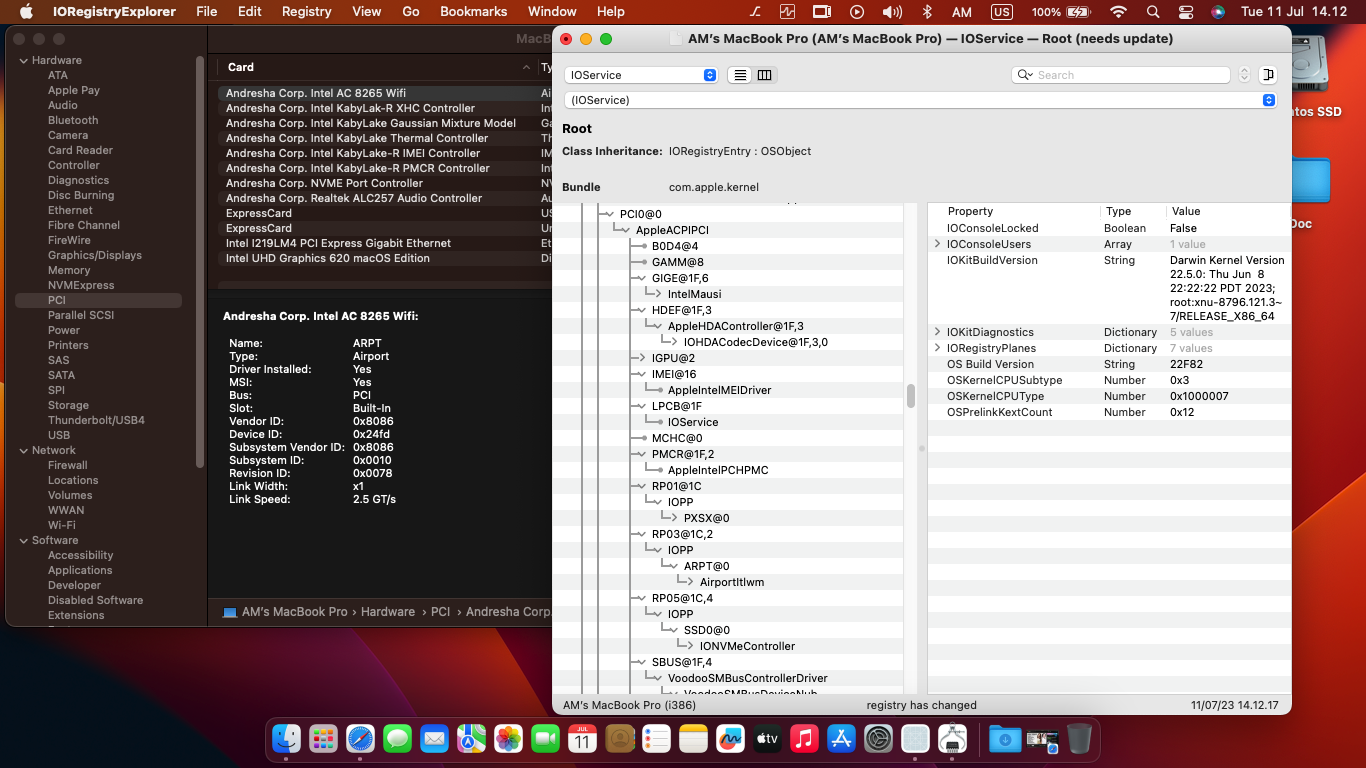Switch IORegistryExplorer to column view
1366x768 pixels.
pos(765,75)
